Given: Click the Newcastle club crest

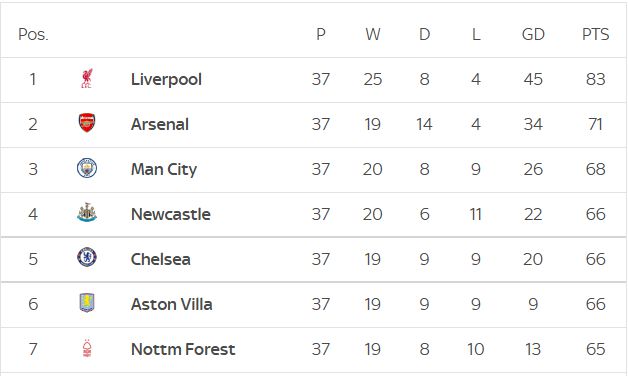Looking at the screenshot, I should pyautogui.click(x=87, y=213).
